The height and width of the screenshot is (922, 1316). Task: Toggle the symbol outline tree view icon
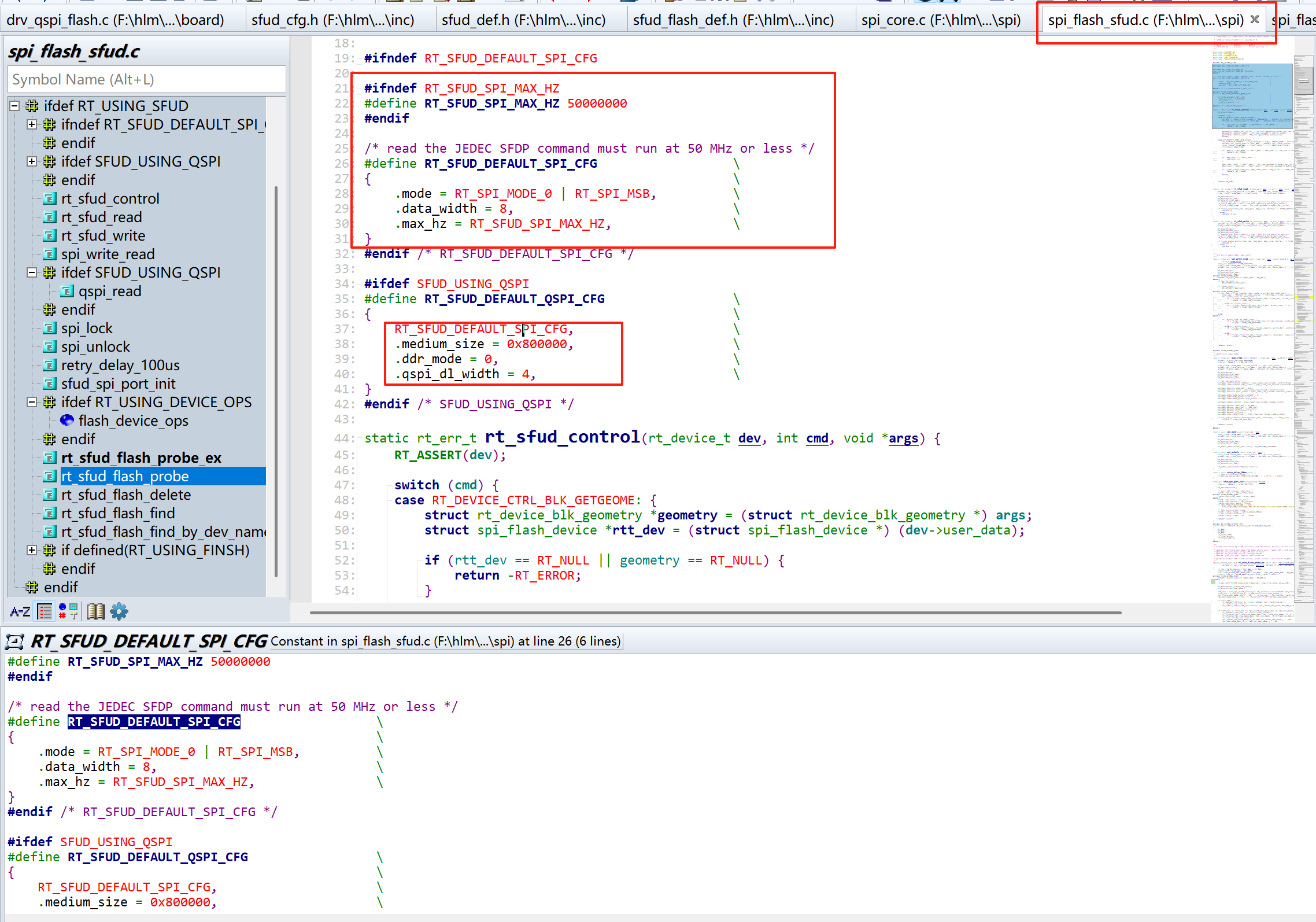[x=45, y=611]
